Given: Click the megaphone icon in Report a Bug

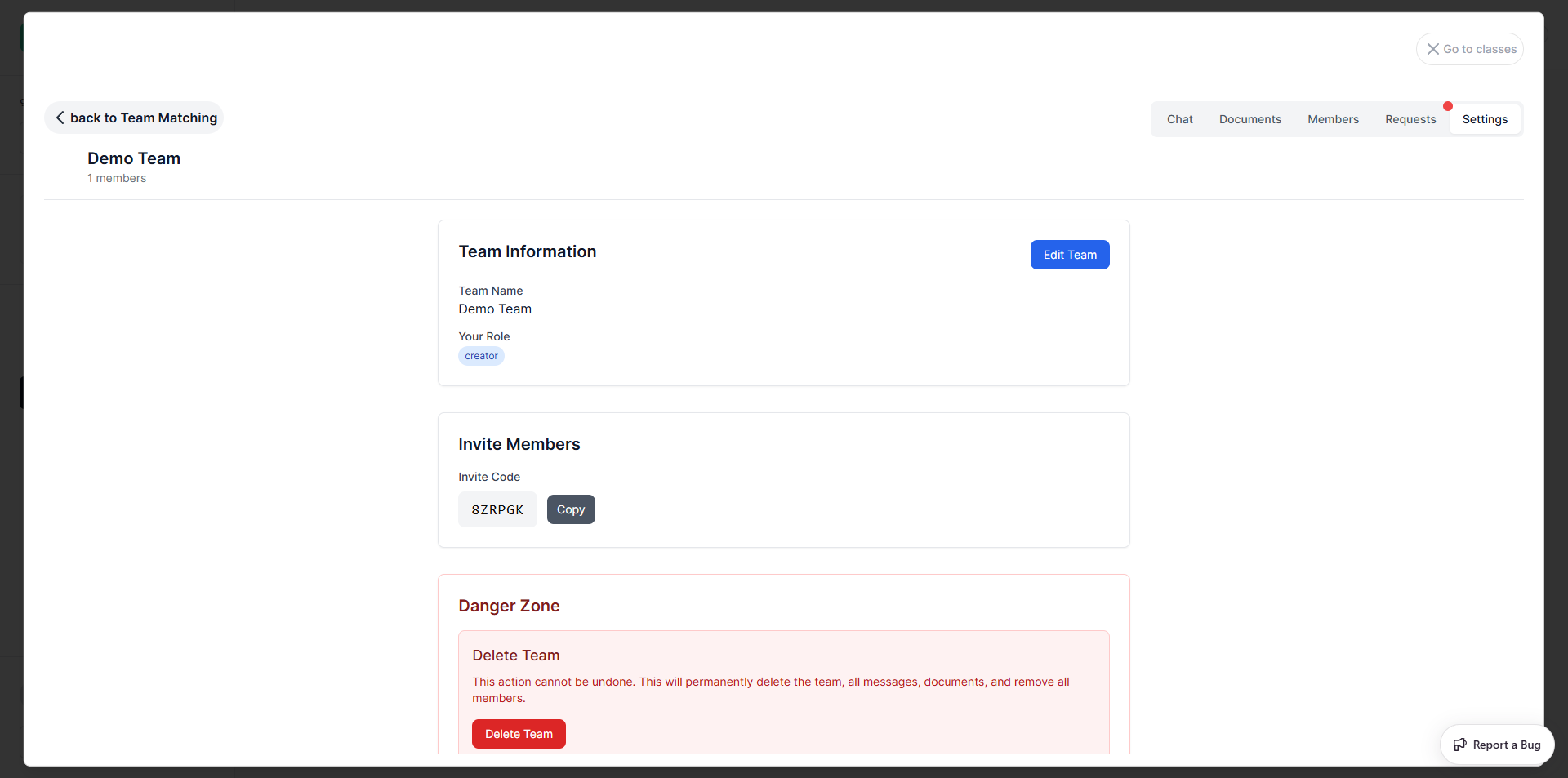Looking at the screenshot, I should pos(1459,745).
